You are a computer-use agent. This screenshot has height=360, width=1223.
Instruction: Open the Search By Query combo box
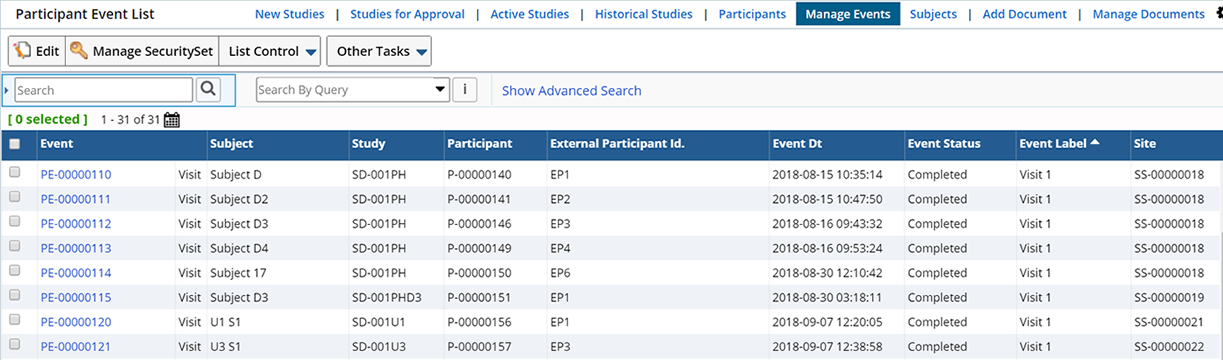coord(353,89)
